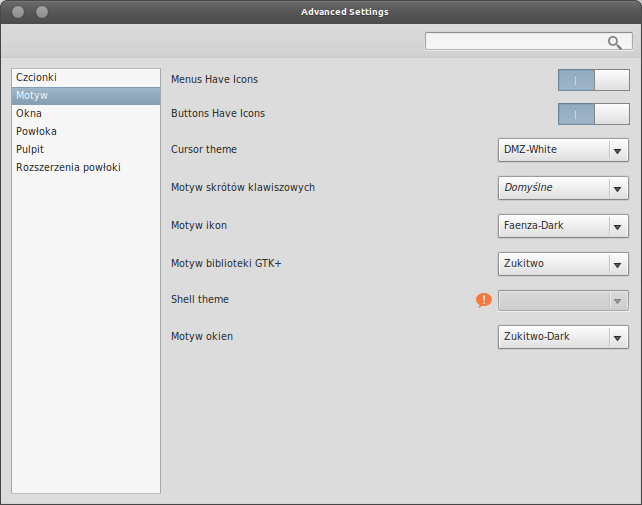
Task: Click the Motyw skrótów klawiszowych label
Action: [243, 188]
